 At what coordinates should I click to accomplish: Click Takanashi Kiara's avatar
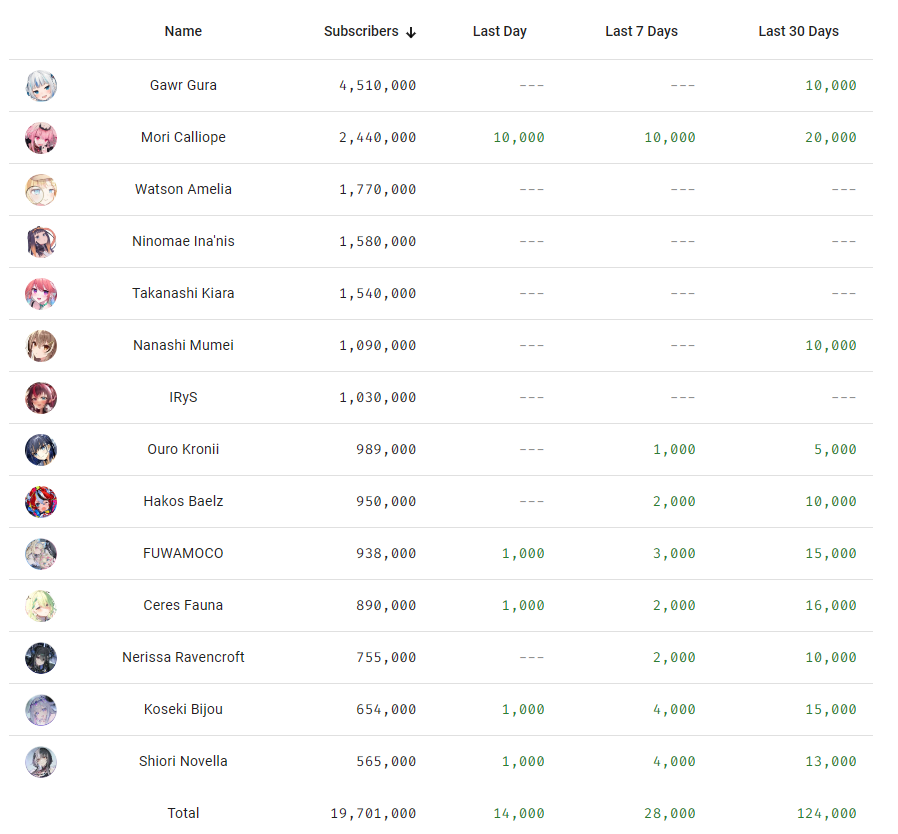[x=41, y=294]
